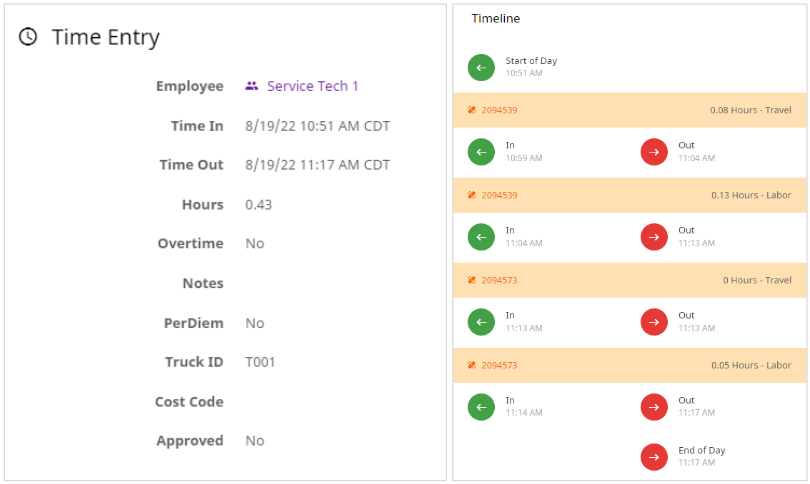Click the red Out icon above End of Day

(654, 407)
